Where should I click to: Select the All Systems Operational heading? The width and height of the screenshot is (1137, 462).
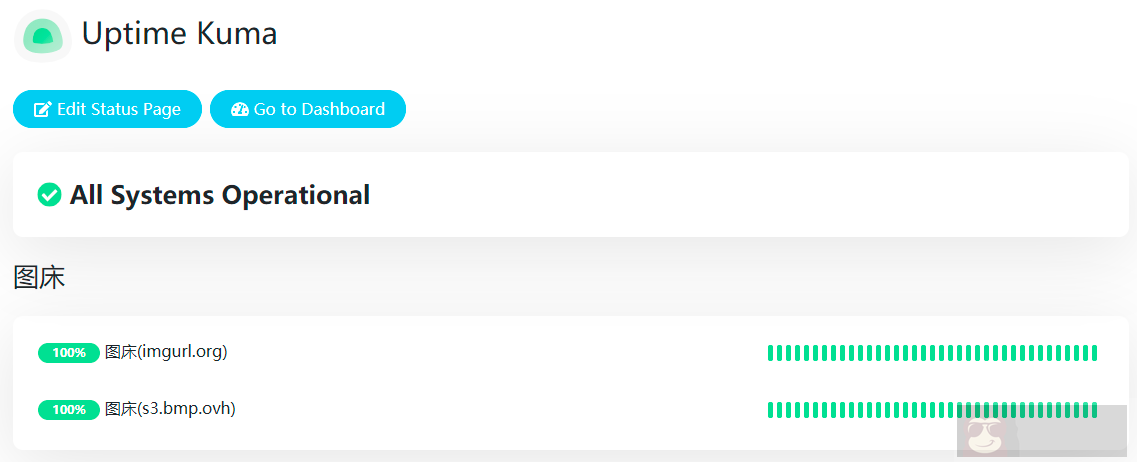click(x=220, y=195)
